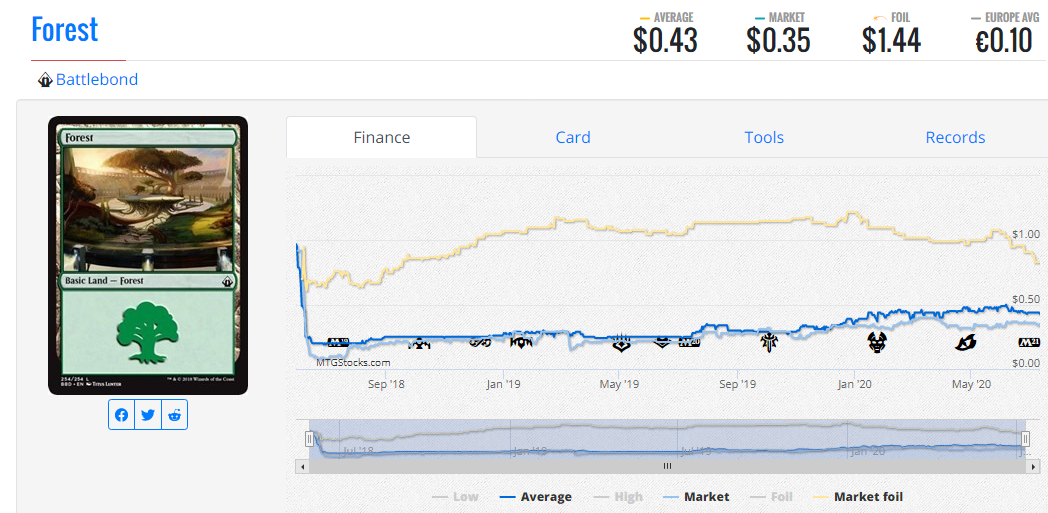The image size is (1048, 513).
Task: Switch to the Card tab
Action: point(573,138)
